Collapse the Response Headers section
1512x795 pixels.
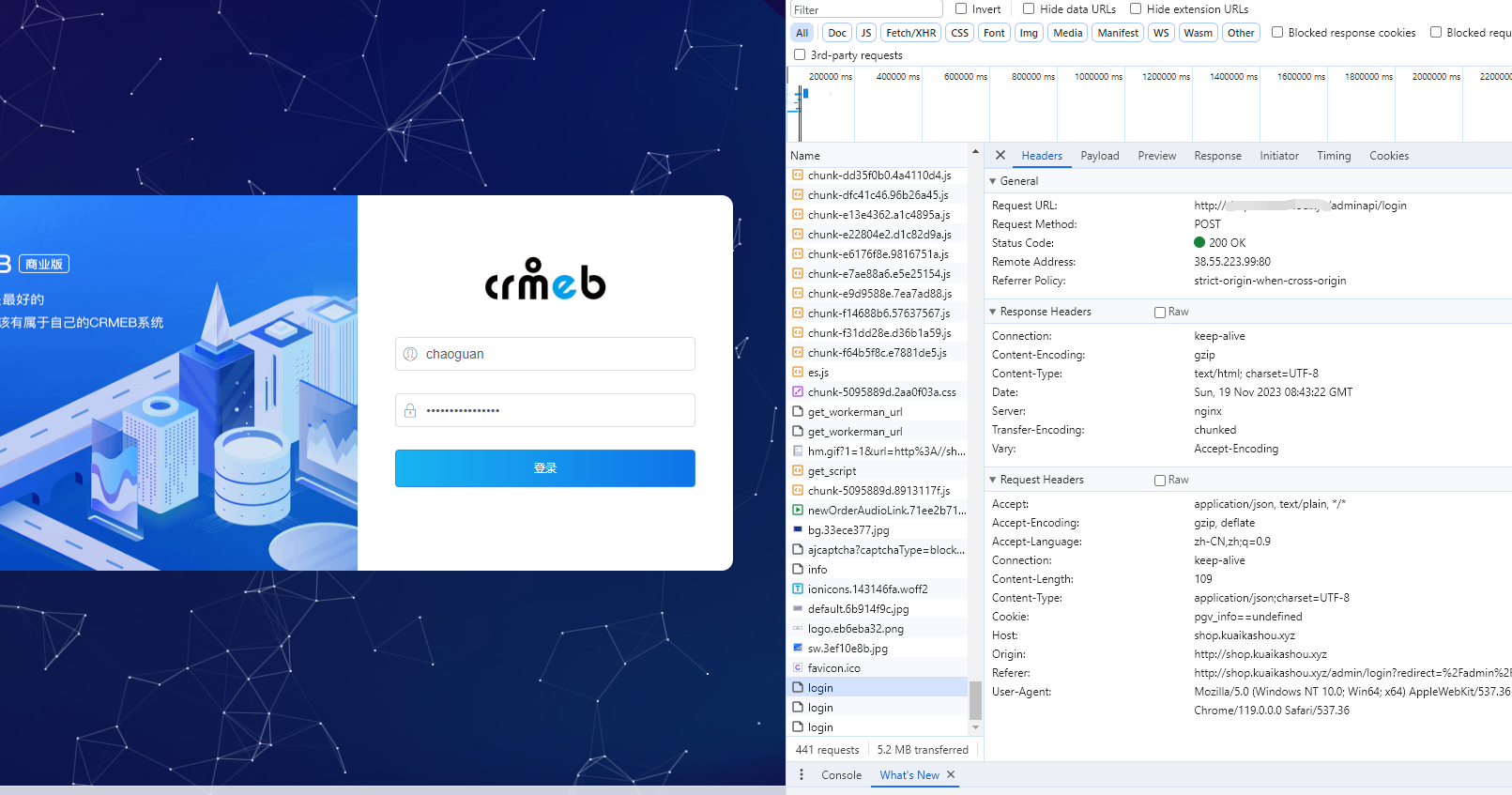[993, 312]
